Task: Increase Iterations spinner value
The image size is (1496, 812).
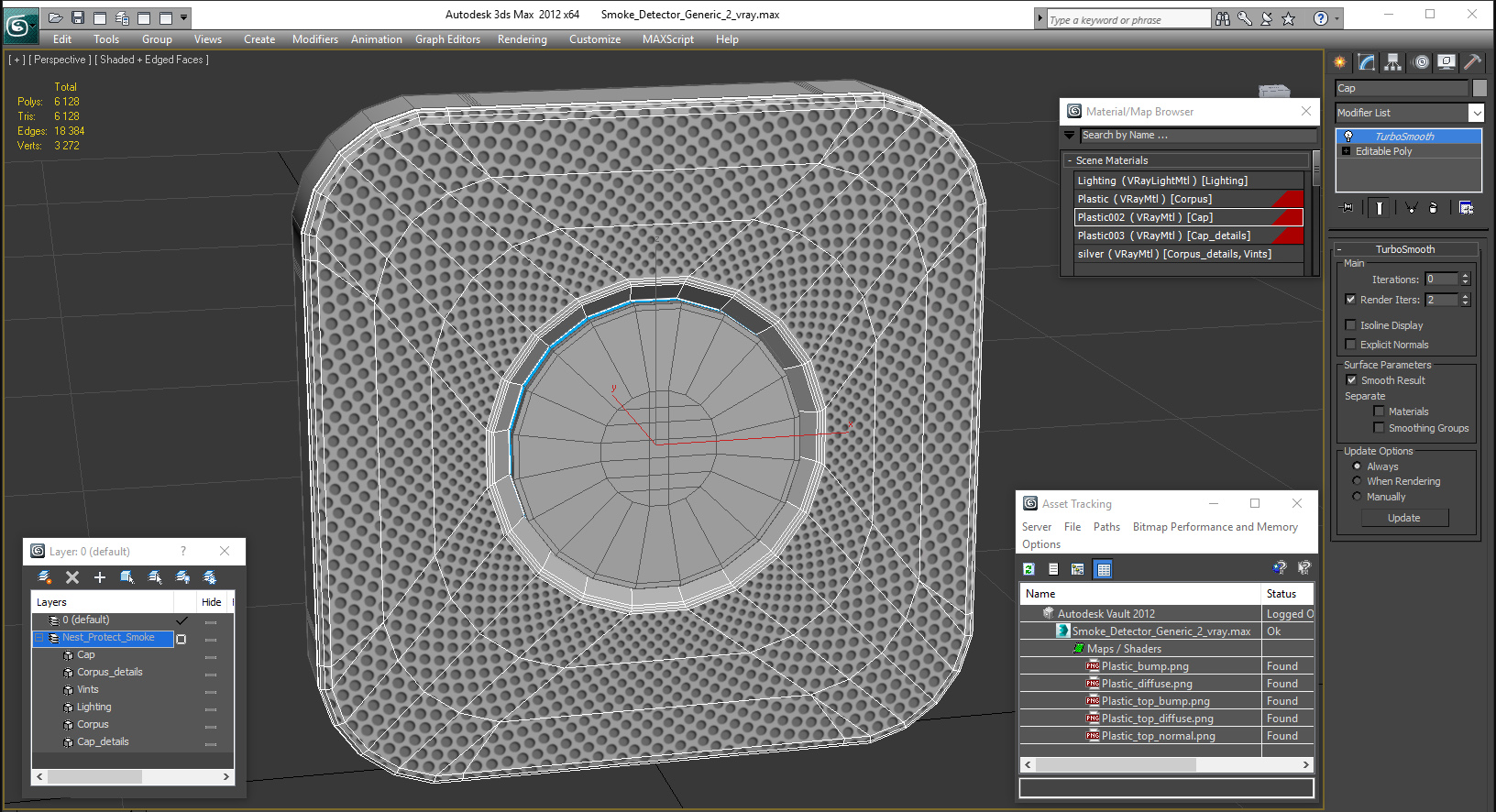Action: [x=1466, y=276]
